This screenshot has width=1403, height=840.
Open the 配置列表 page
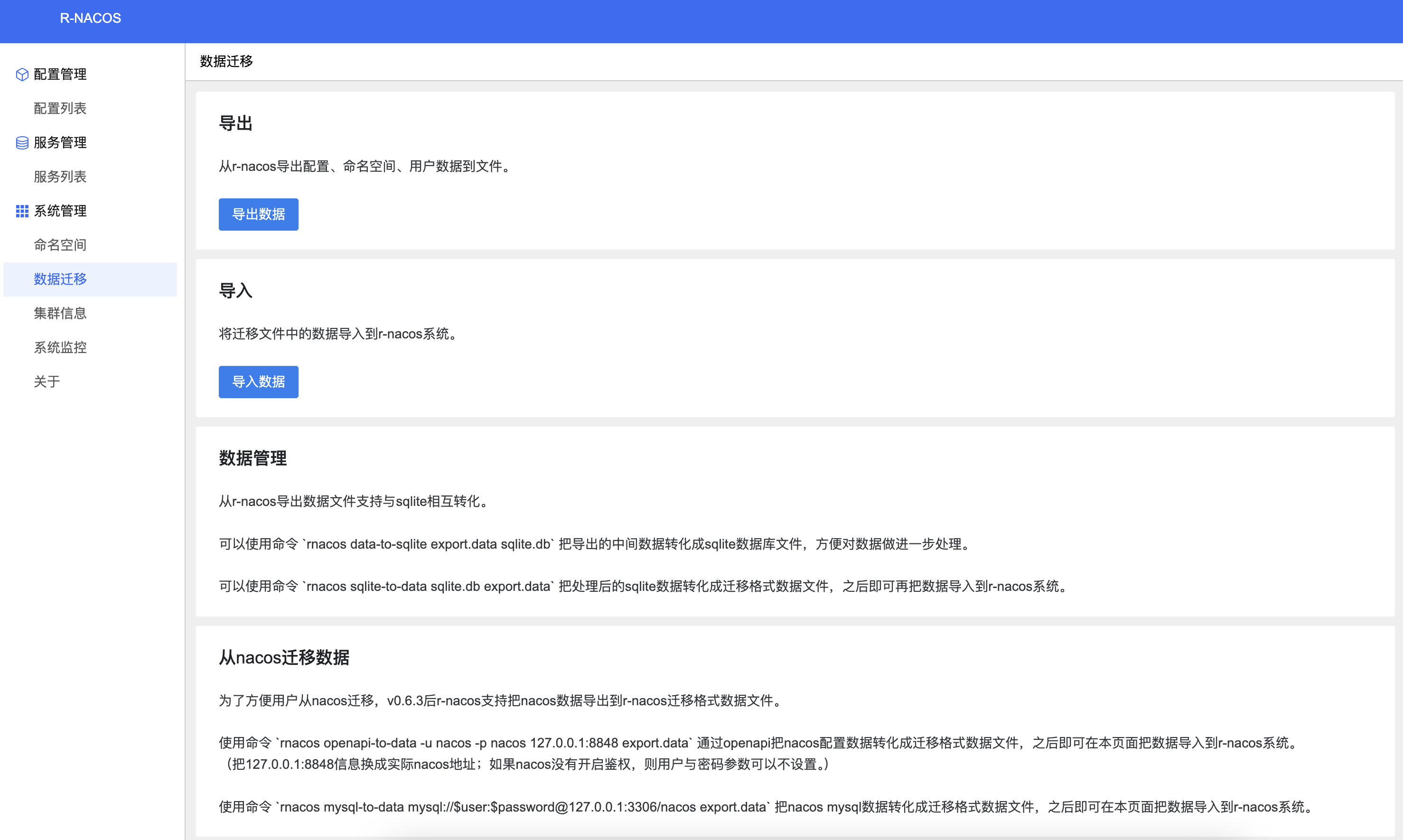click(60, 109)
